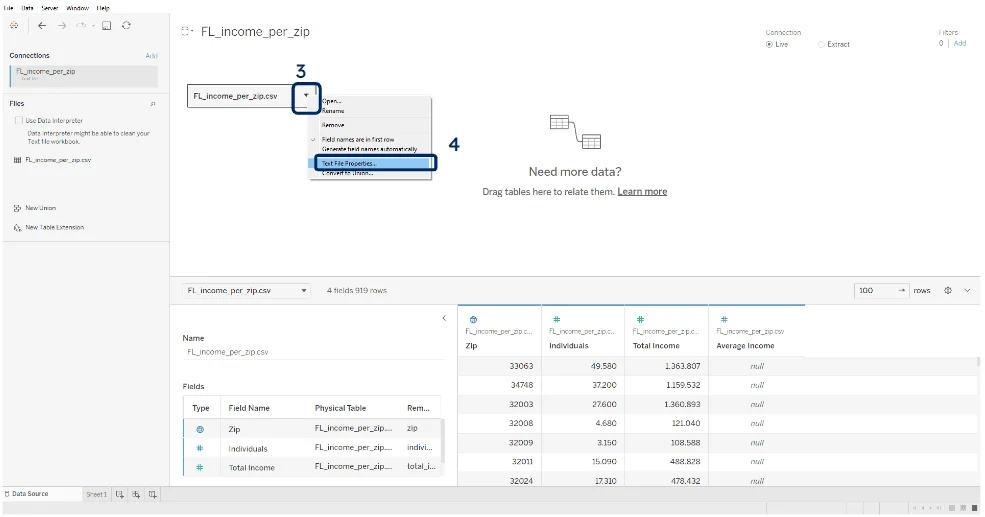Click the globe type icon on Zip column

(x=473, y=319)
